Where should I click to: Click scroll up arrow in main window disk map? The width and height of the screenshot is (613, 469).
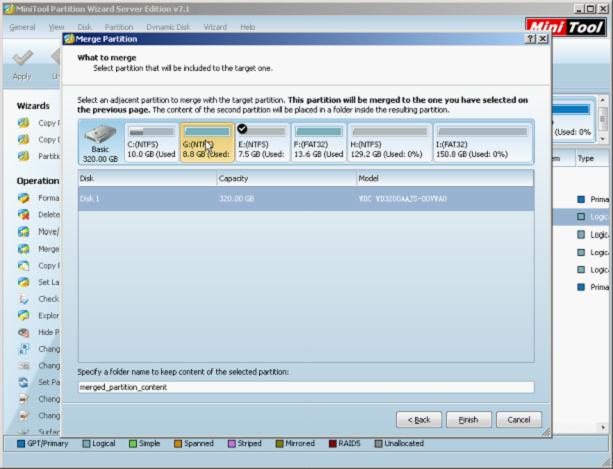[x=602, y=100]
